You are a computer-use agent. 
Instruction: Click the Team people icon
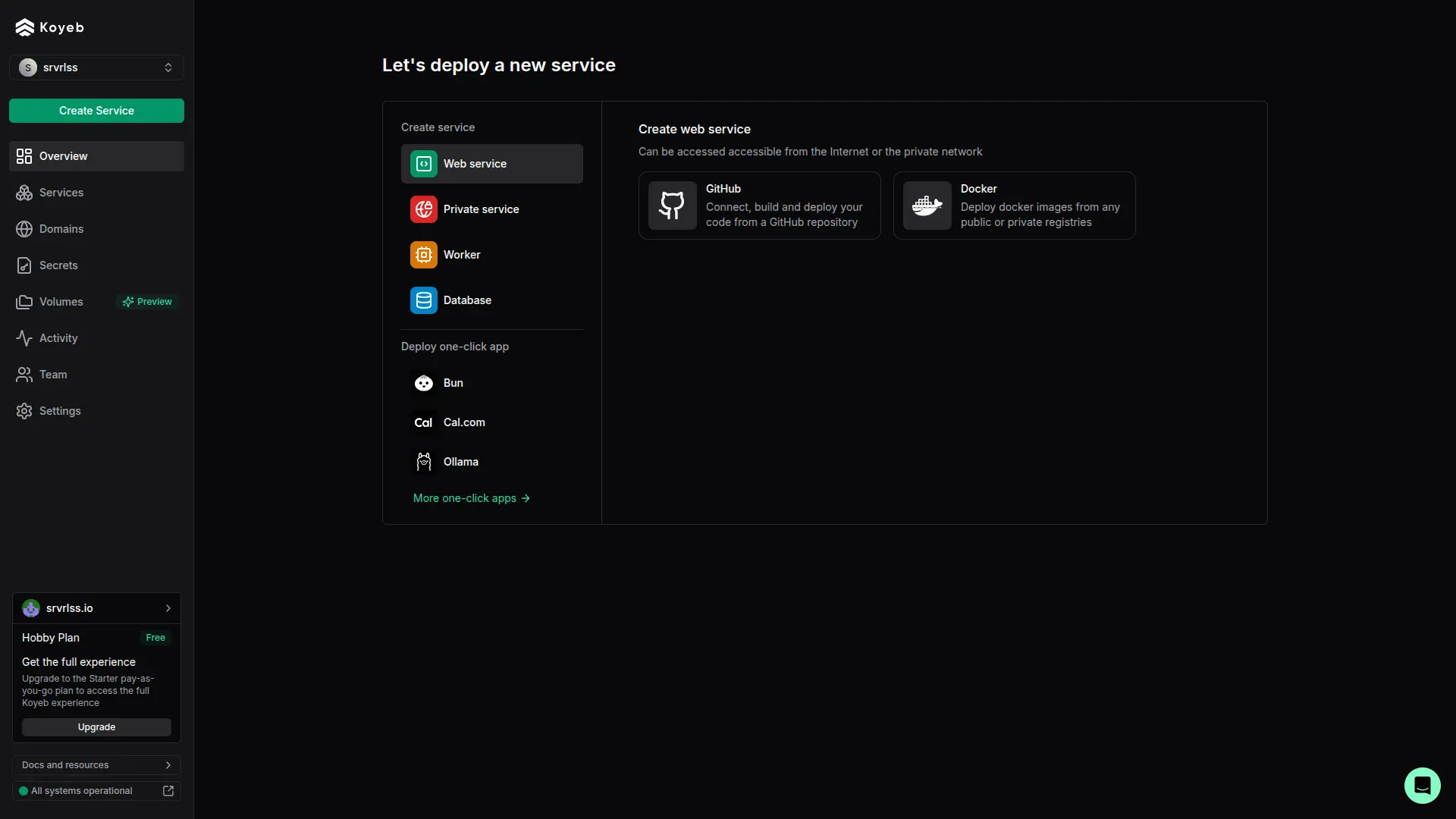[24, 375]
